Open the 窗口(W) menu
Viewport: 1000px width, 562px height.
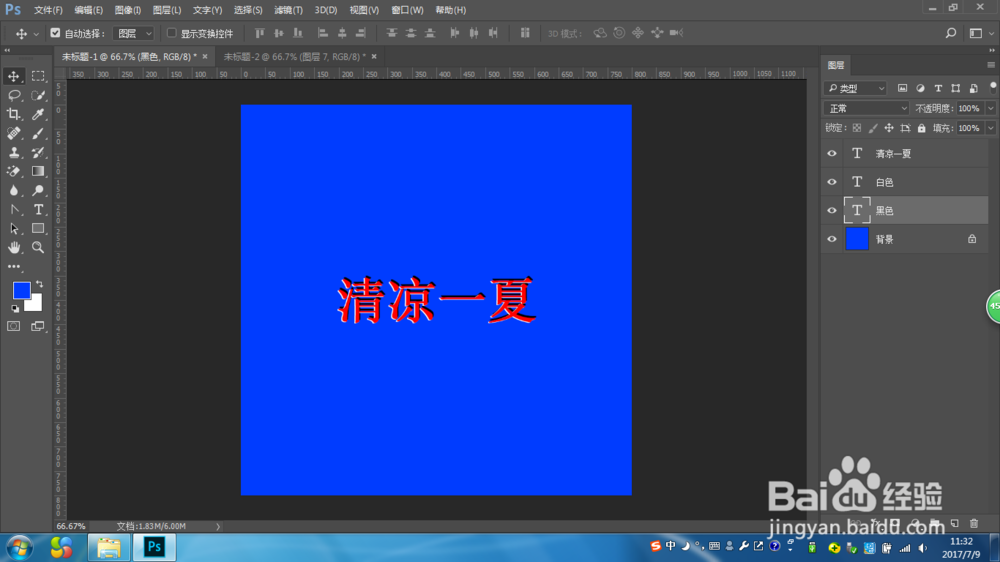pos(407,10)
